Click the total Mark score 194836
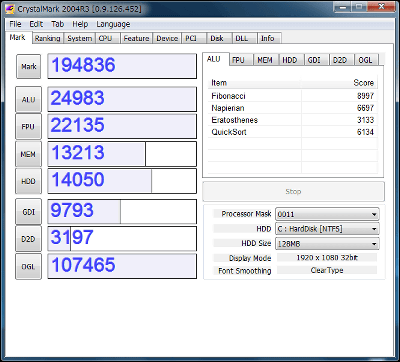The image size is (400, 362). coord(122,66)
